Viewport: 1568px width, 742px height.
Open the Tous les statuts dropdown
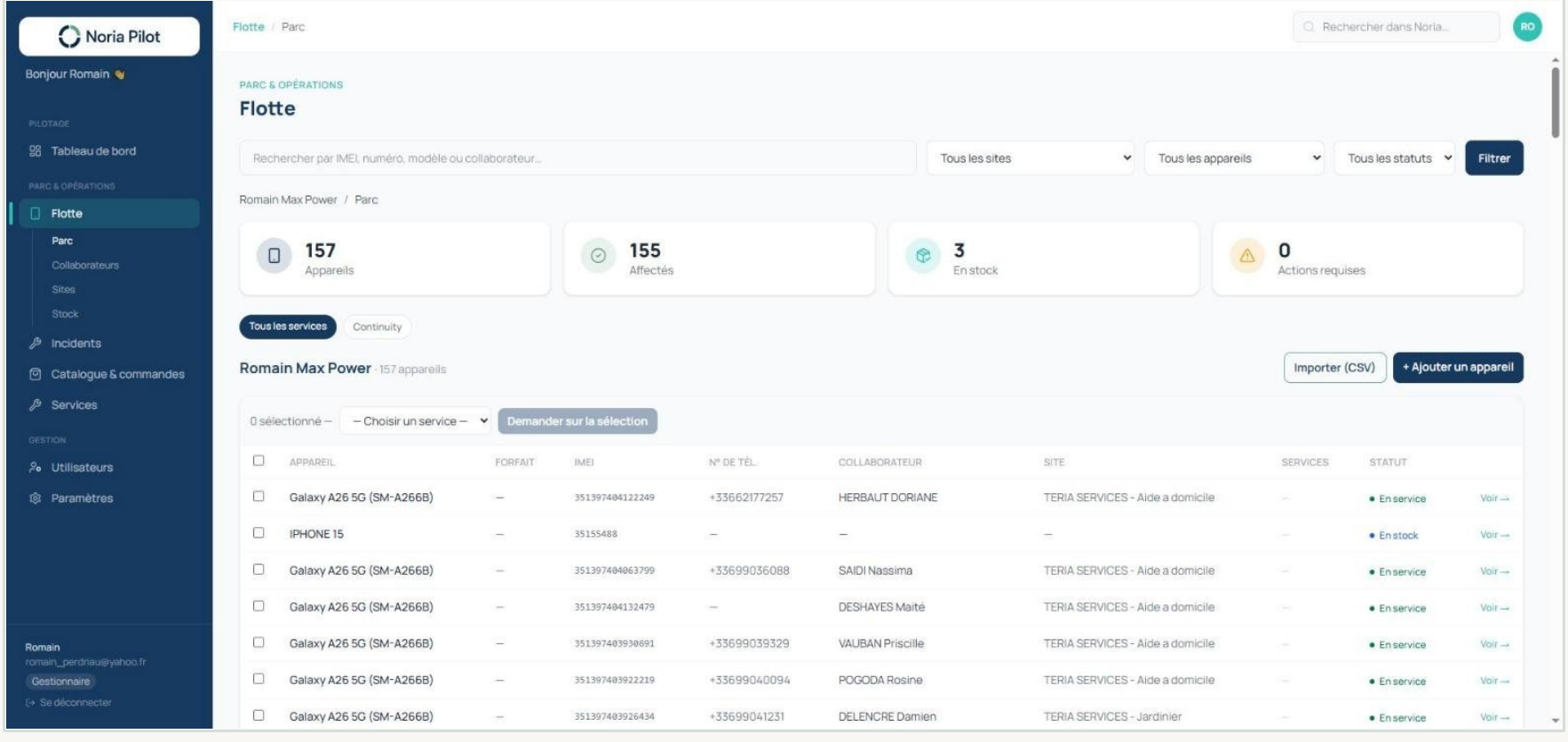1395,158
